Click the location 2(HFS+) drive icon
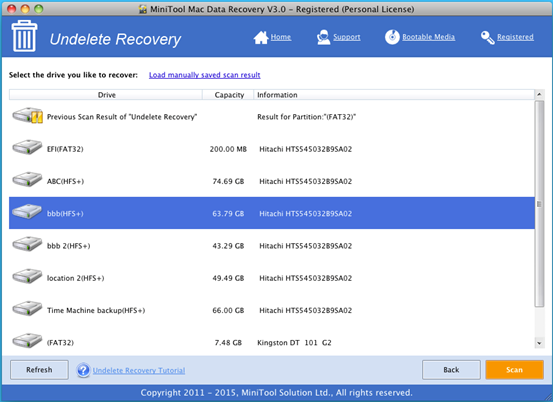Image resolution: width=553 pixels, height=402 pixels. click(27, 276)
